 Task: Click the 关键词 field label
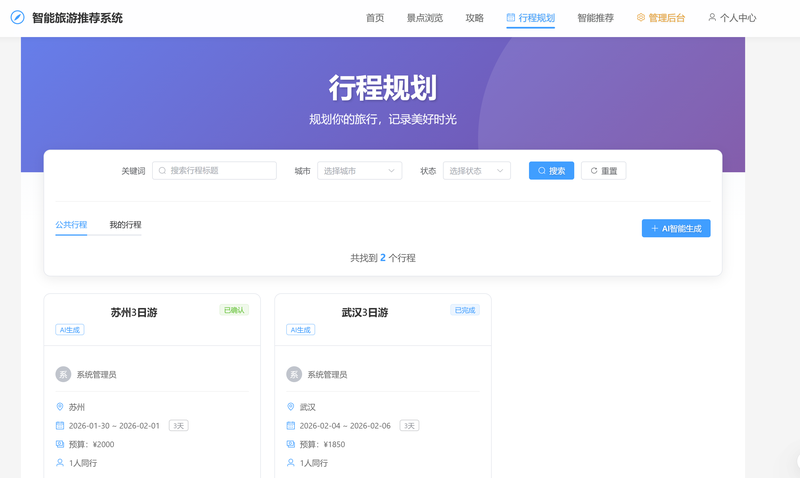pos(133,171)
